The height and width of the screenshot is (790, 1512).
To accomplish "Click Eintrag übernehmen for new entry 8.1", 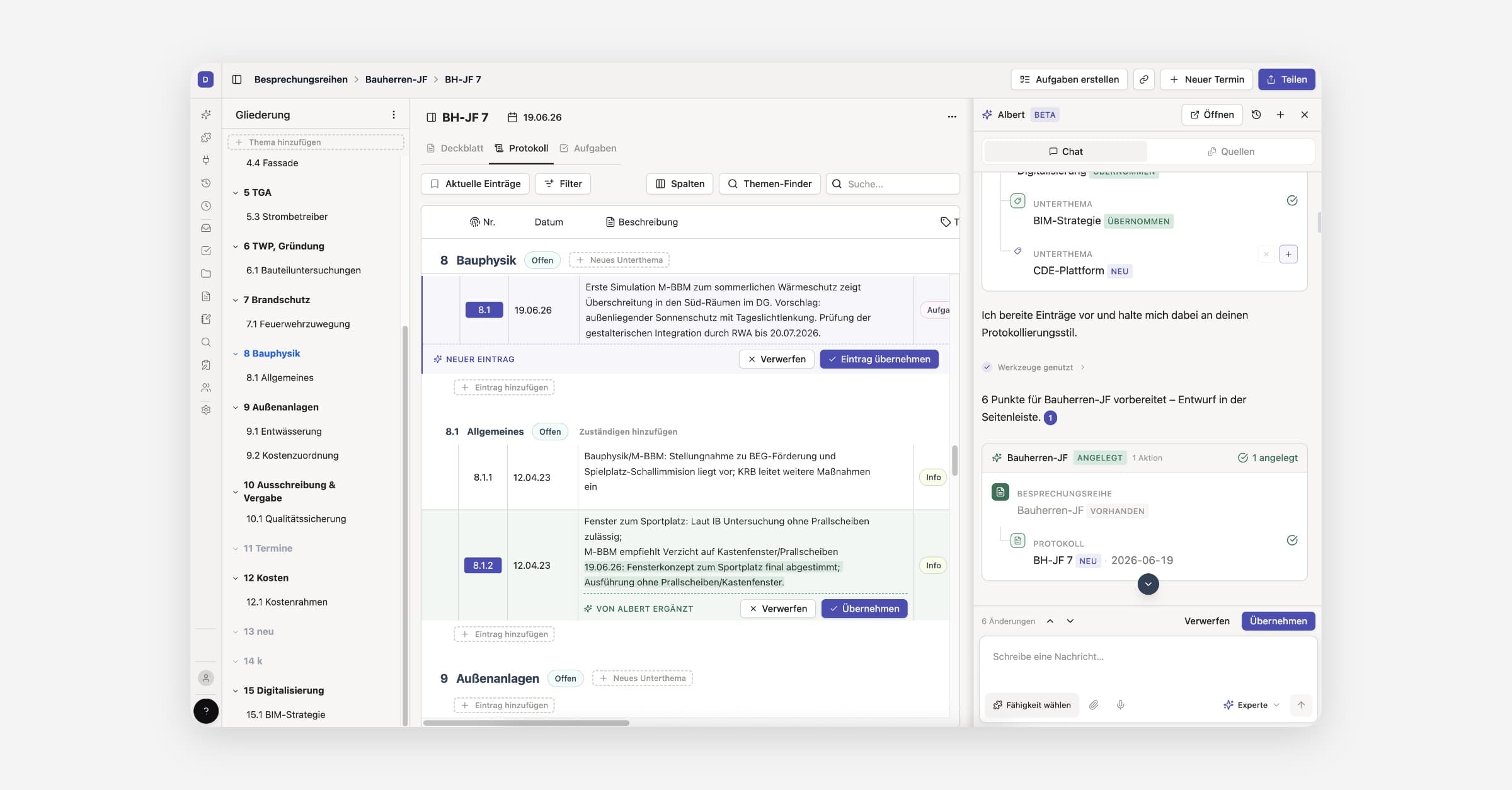I will [879, 359].
